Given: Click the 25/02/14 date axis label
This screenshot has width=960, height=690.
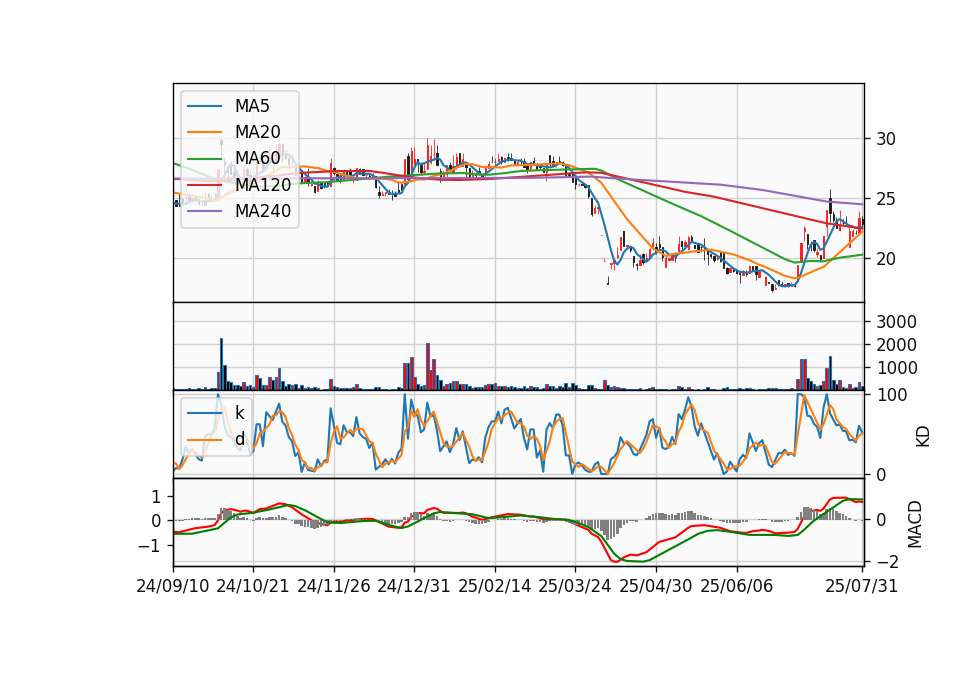Looking at the screenshot, I should pos(495,586).
